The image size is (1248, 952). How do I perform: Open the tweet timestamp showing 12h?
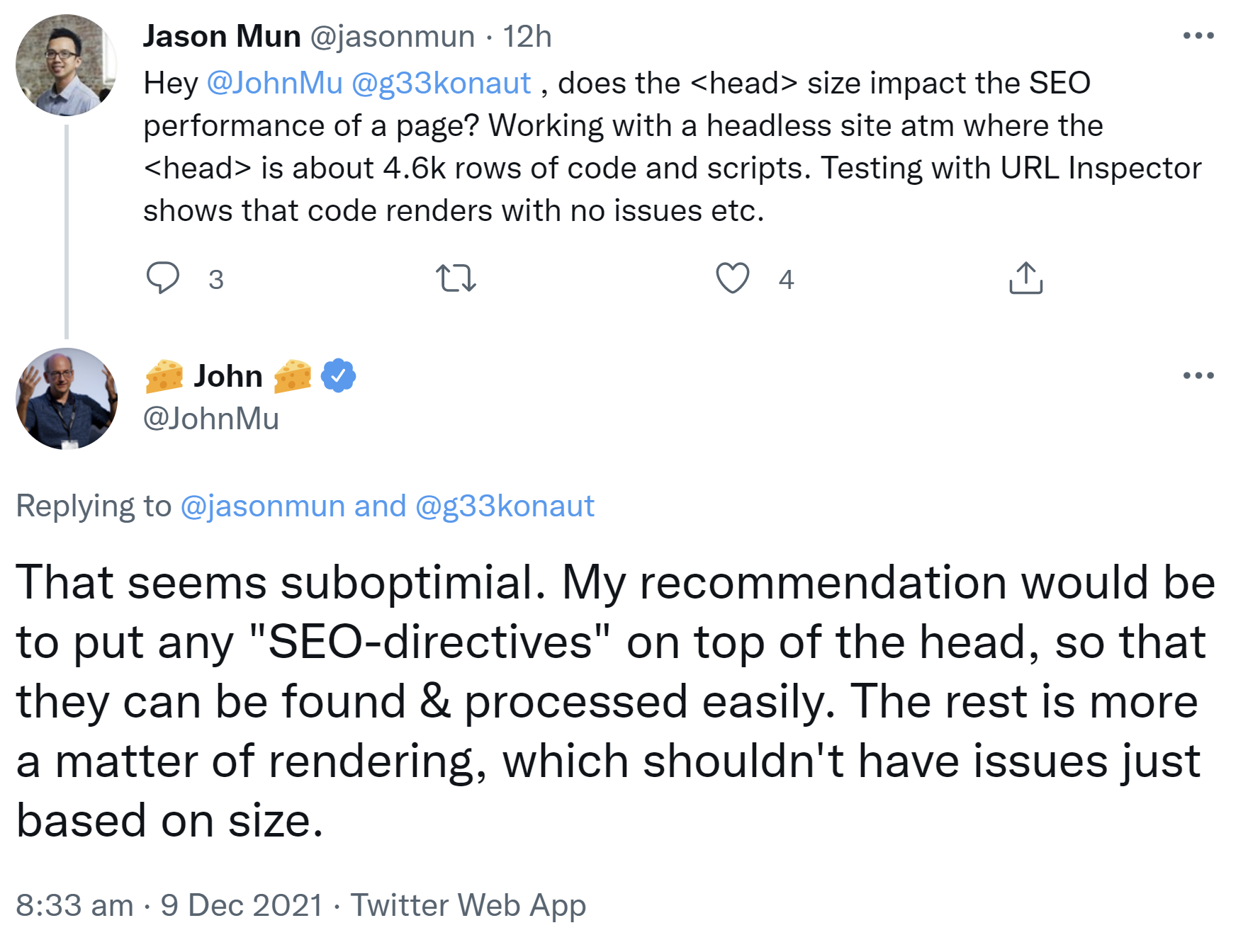tap(528, 36)
